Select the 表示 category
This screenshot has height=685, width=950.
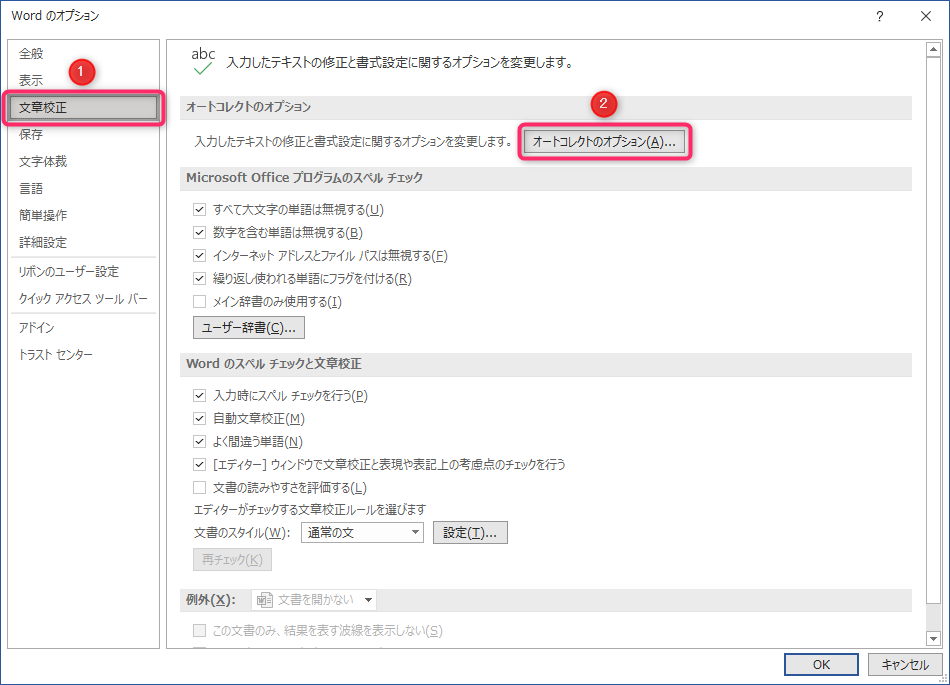coord(31,80)
